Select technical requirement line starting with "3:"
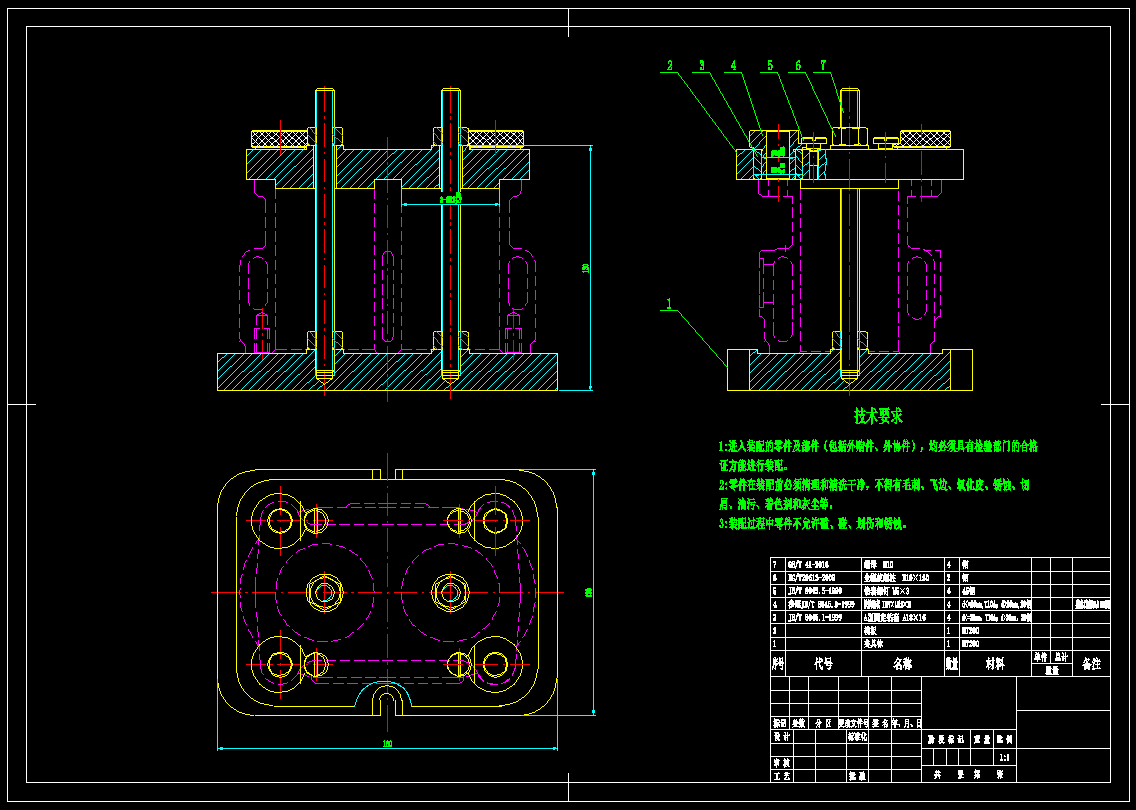1136x810 pixels. click(813, 523)
